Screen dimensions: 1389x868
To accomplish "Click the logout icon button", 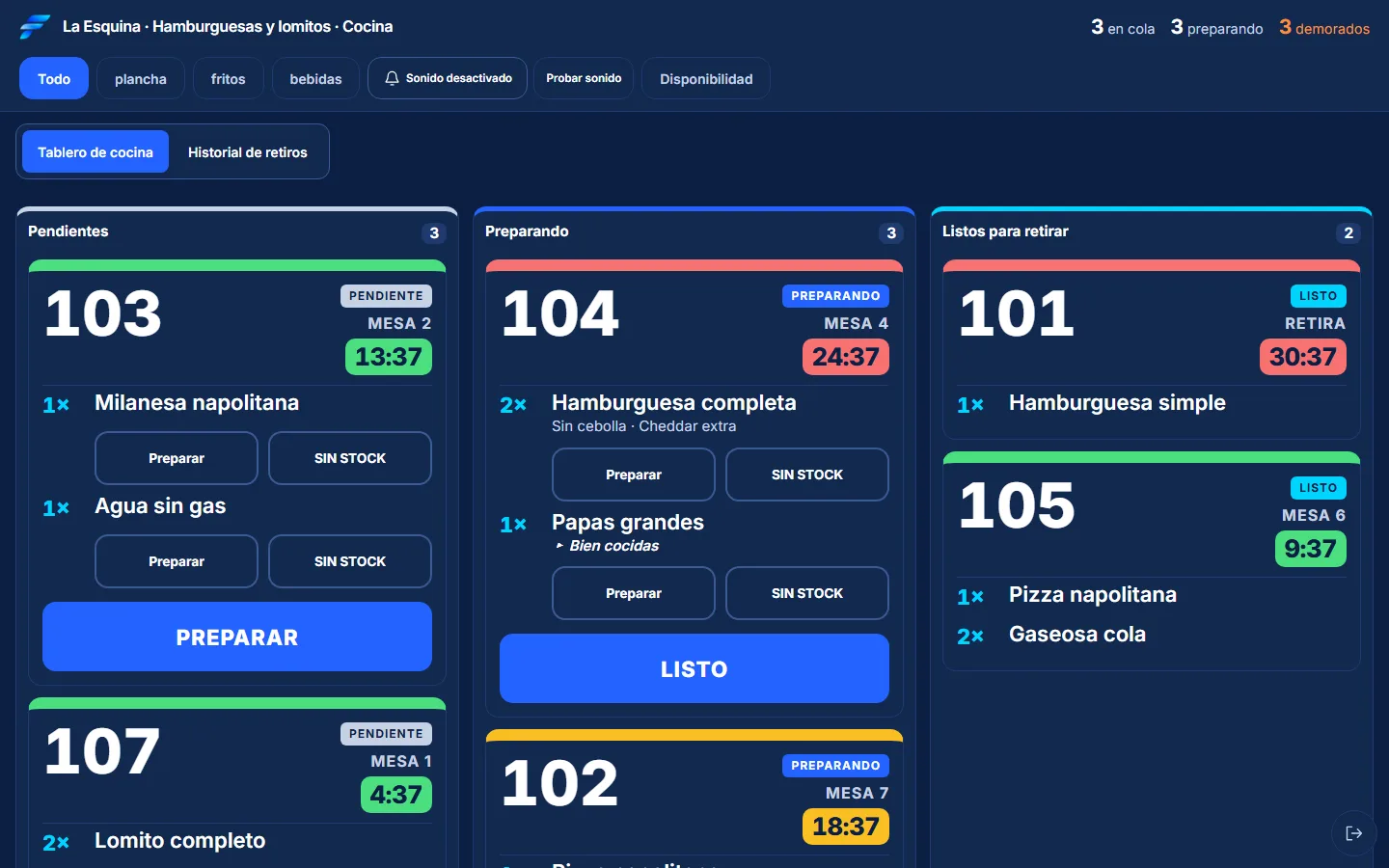I will 1354,833.
